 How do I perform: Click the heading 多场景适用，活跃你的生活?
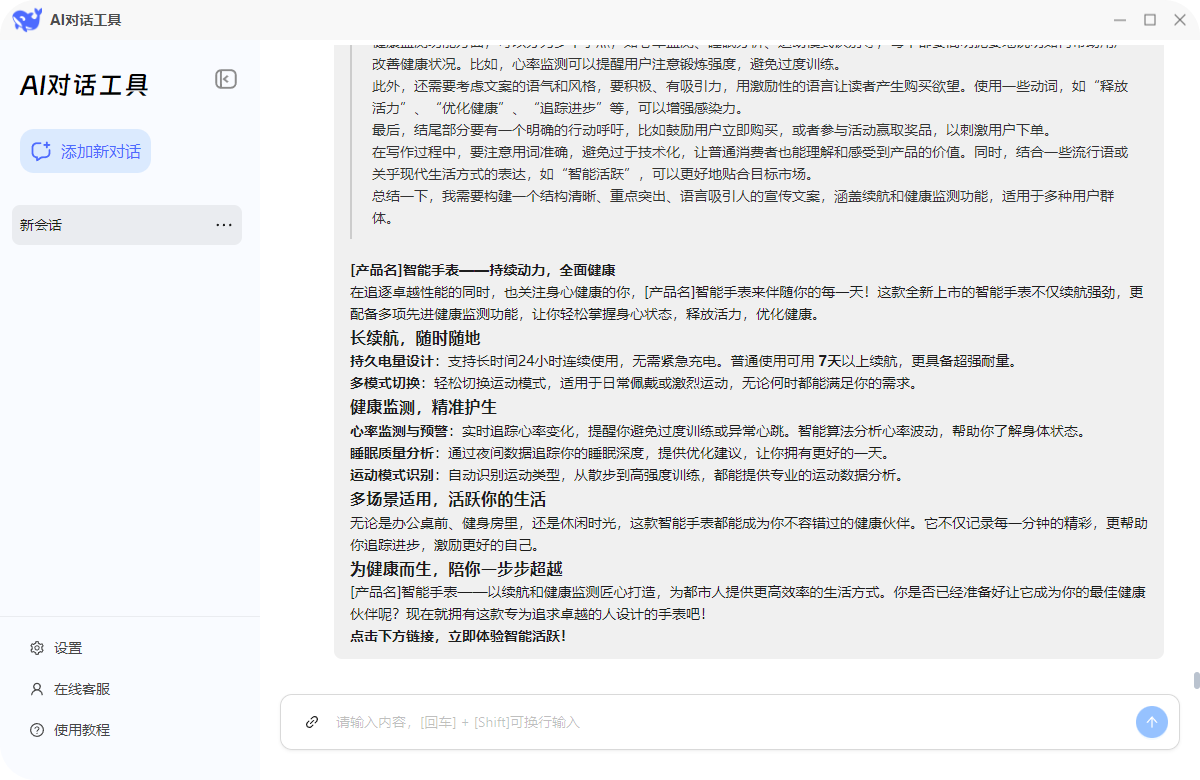click(448, 499)
